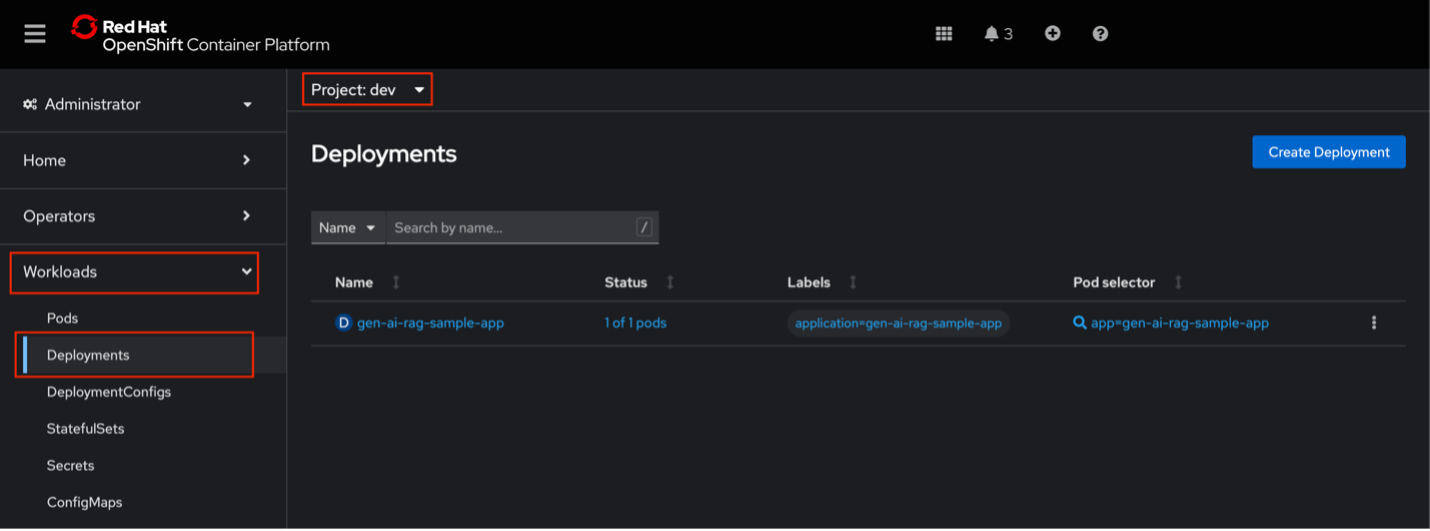Open the help question mark menu
Image resolution: width=1430 pixels, height=531 pixels.
point(1100,34)
